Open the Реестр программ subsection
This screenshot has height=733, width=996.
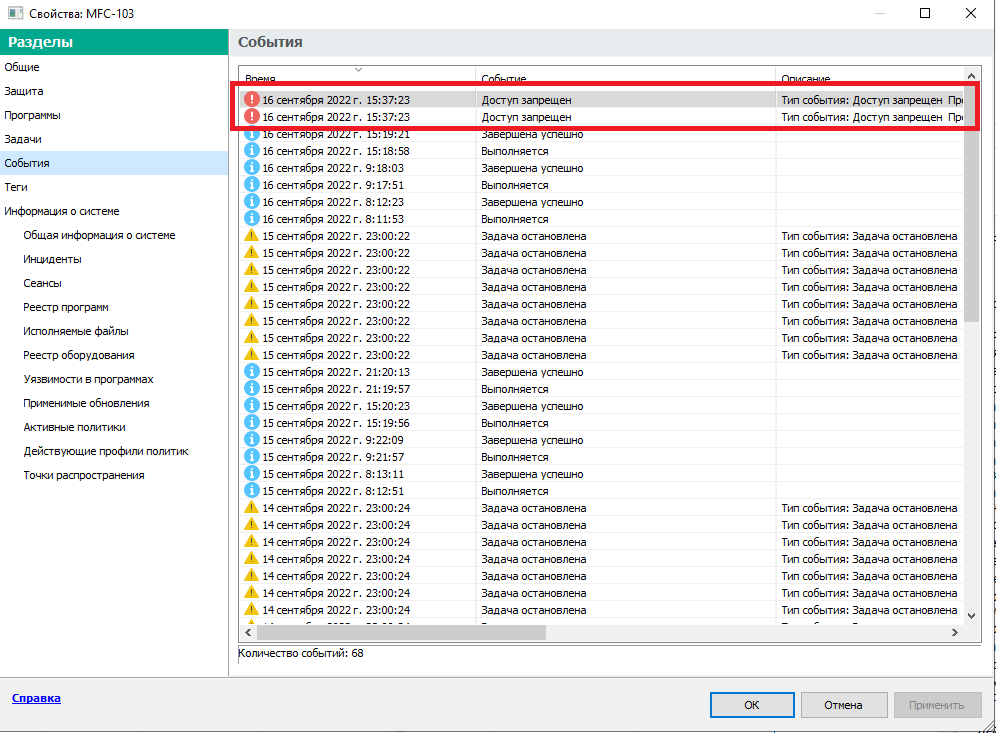click(x=65, y=307)
